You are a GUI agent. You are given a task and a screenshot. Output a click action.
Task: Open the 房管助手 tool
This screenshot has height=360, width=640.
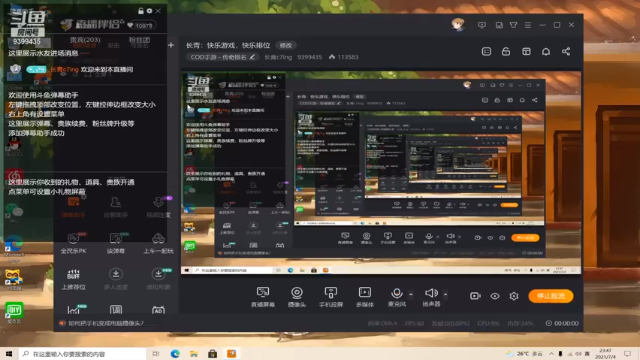click(116, 207)
